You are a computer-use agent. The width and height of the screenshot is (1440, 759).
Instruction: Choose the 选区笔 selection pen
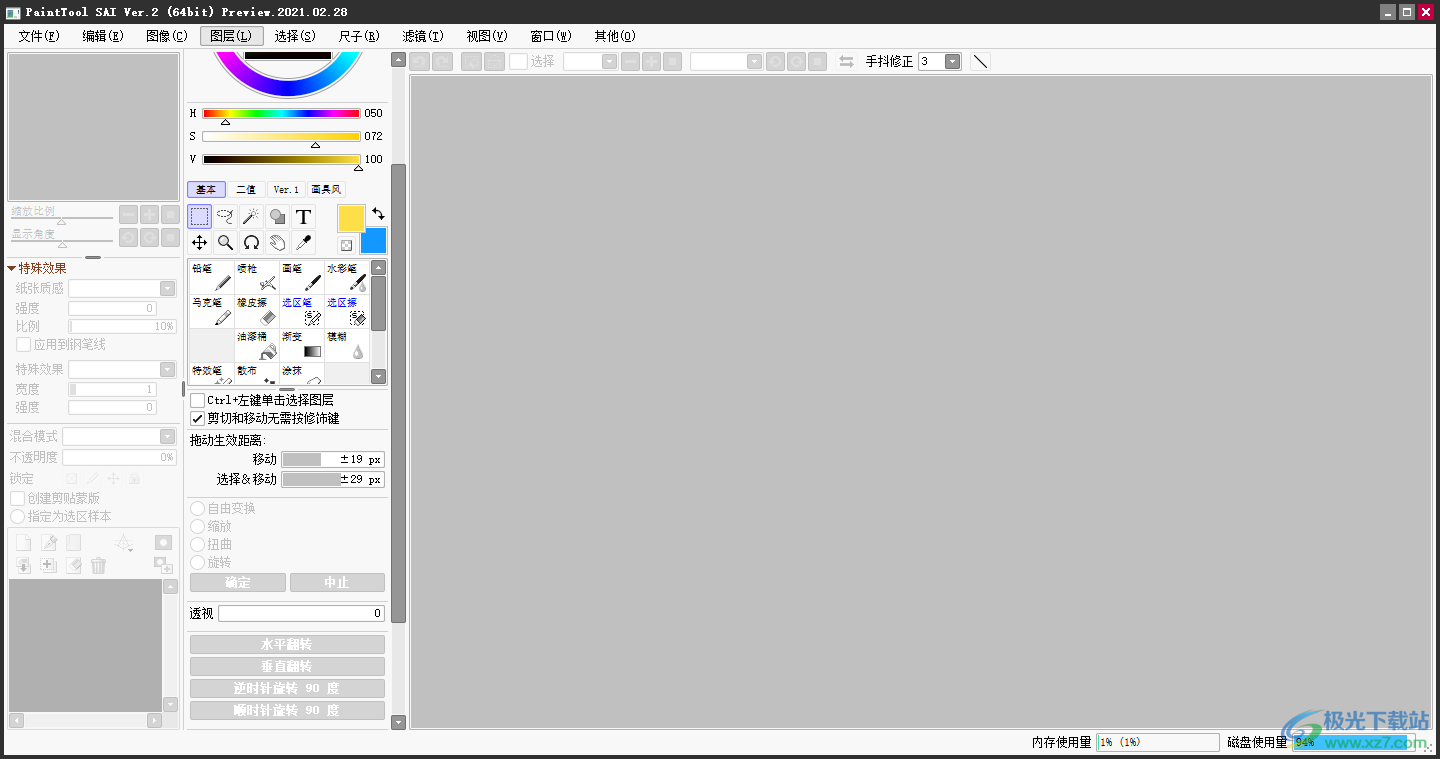click(302, 311)
